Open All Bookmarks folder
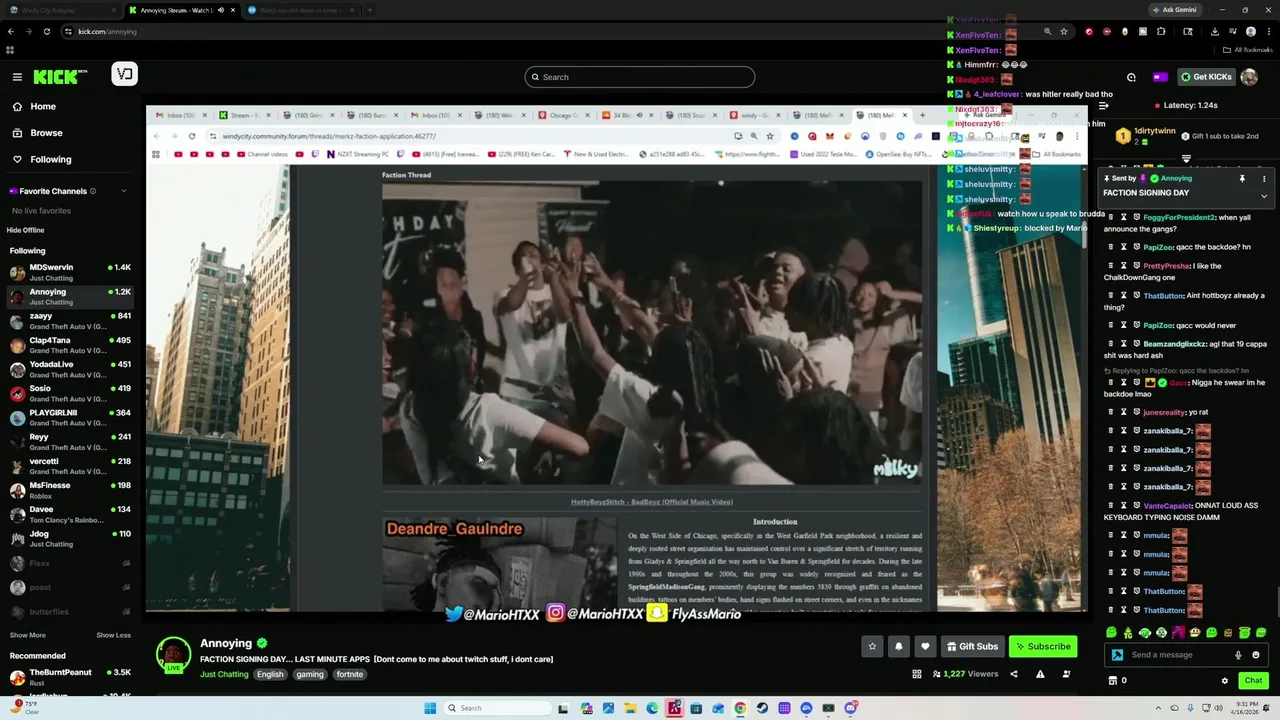The height and width of the screenshot is (720, 1280). 1248,49
